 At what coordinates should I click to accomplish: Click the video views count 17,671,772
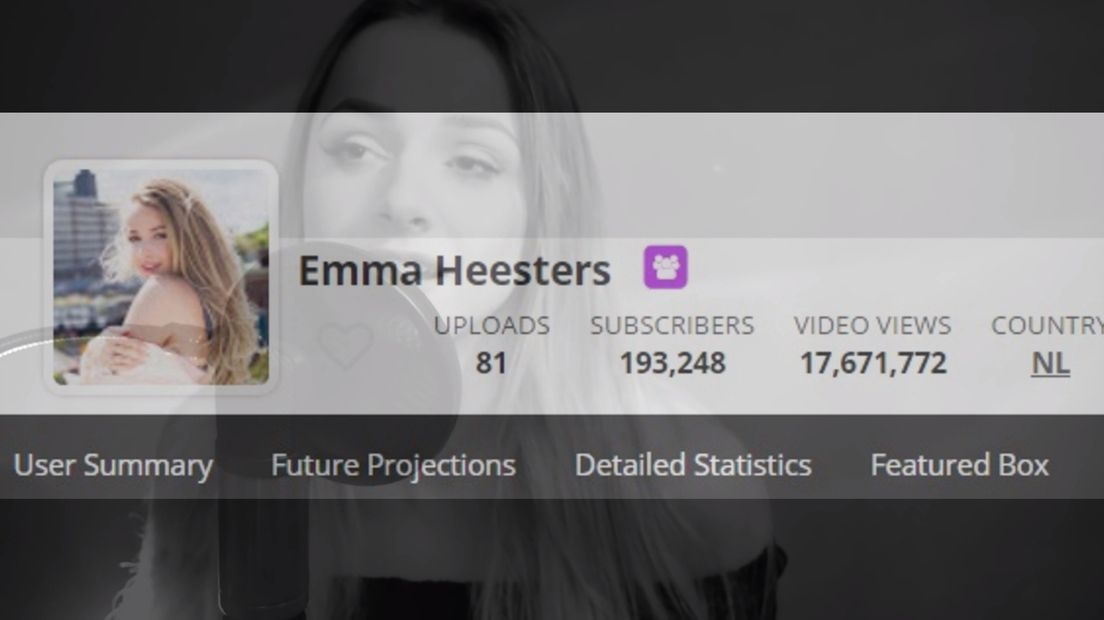[x=873, y=363]
